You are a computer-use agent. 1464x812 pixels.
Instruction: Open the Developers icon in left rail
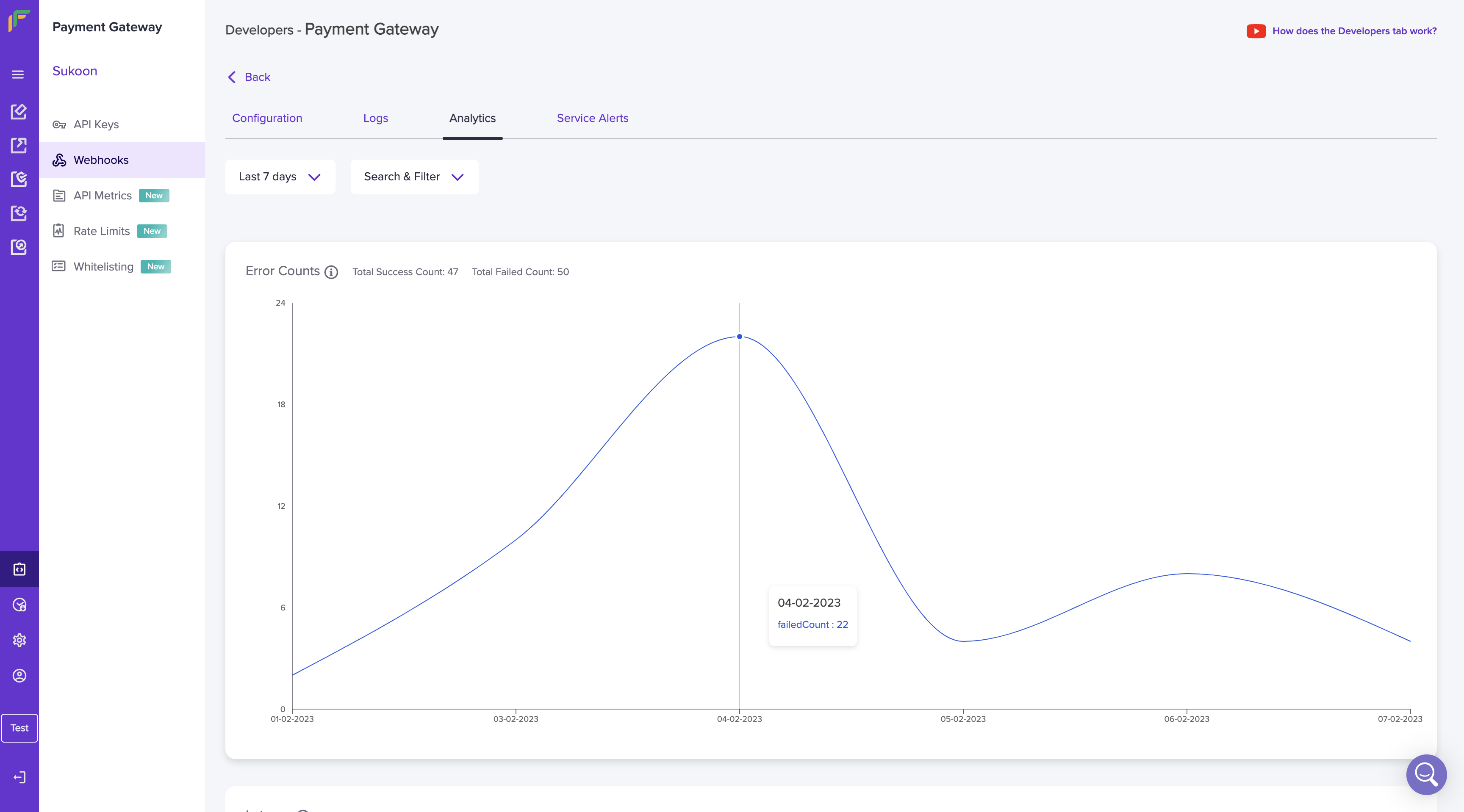(x=19, y=569)
